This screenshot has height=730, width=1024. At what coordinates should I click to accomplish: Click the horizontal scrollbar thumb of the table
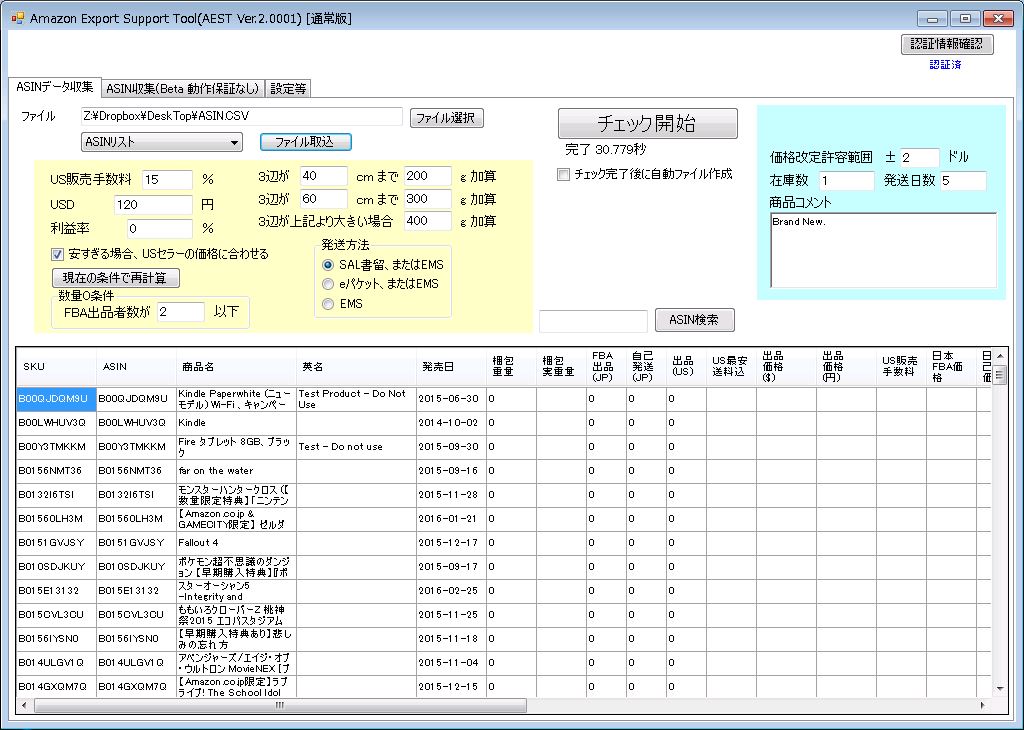(x=280, y=705)
